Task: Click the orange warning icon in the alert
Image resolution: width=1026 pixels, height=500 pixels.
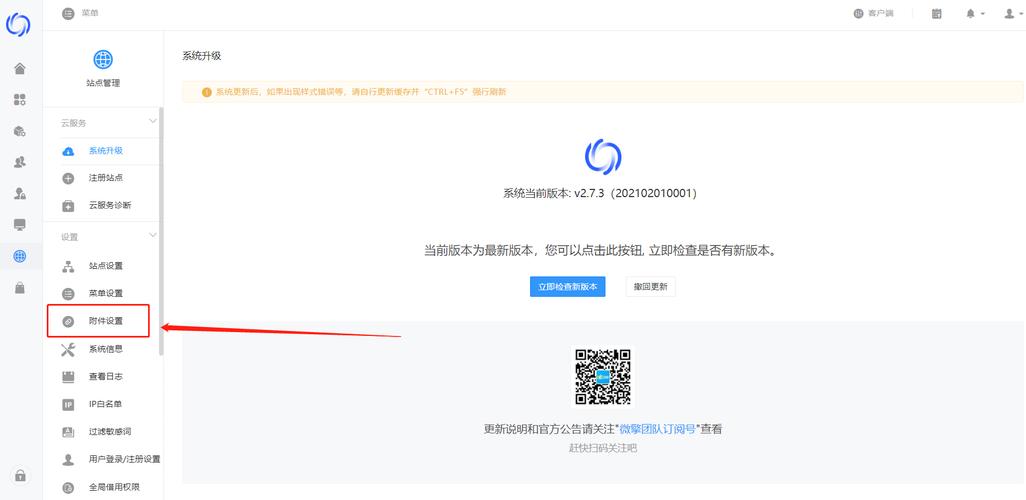Action: [x=207, y=92]
